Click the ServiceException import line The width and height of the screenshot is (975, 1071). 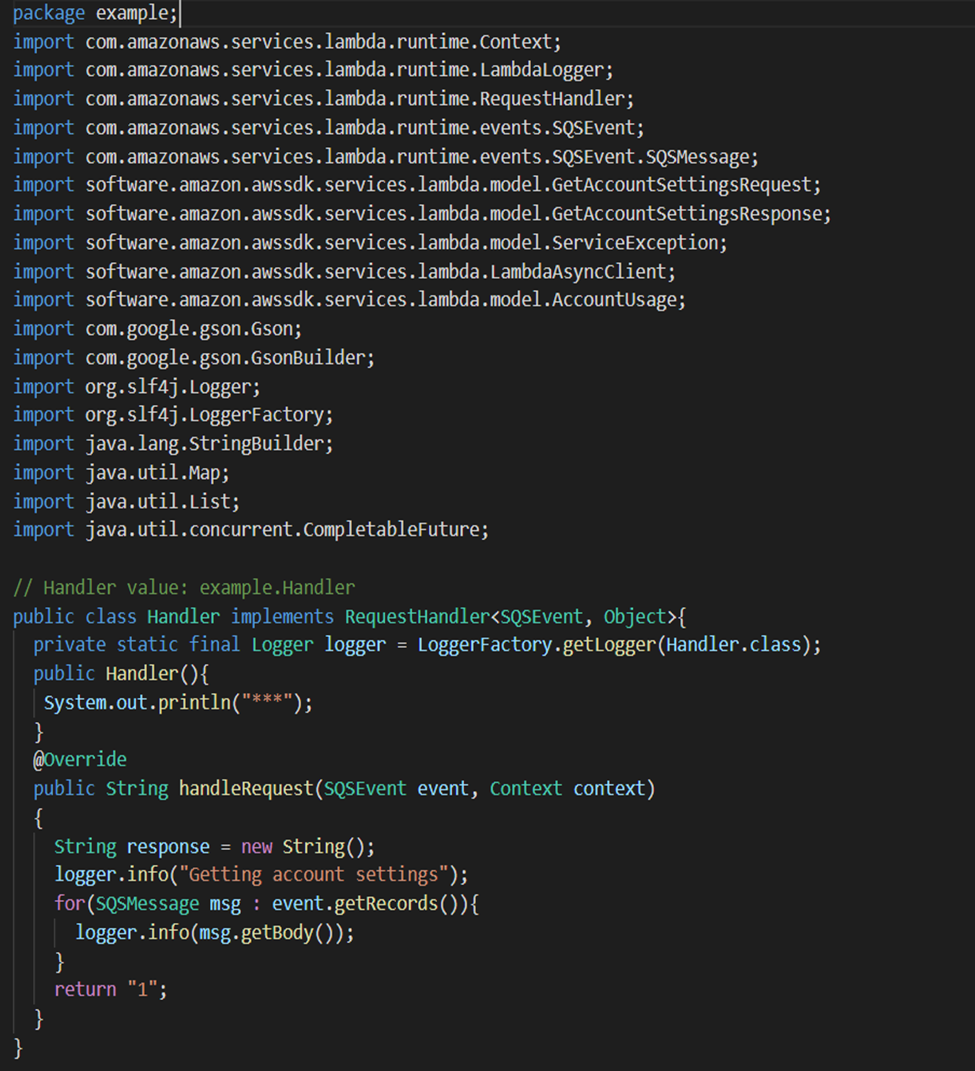pyautogui.click(x=370, y=242)
